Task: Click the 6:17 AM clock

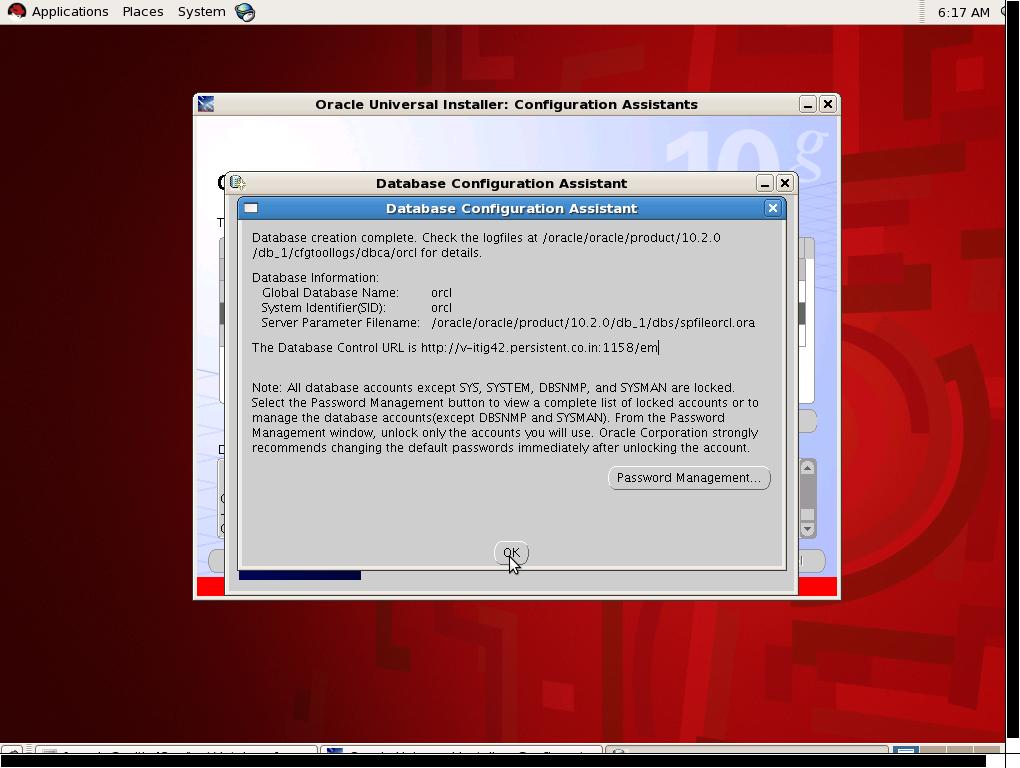Action: (963, 12)
